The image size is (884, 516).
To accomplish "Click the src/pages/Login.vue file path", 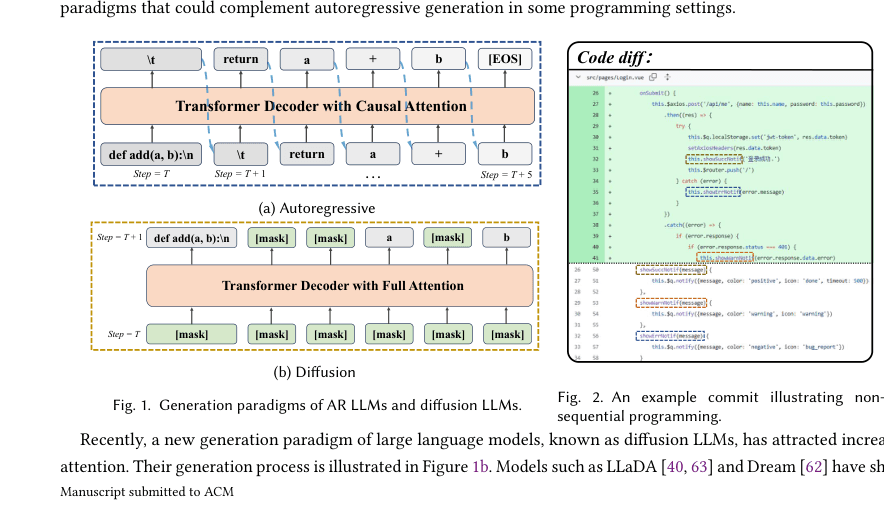I will coord(615,77).
